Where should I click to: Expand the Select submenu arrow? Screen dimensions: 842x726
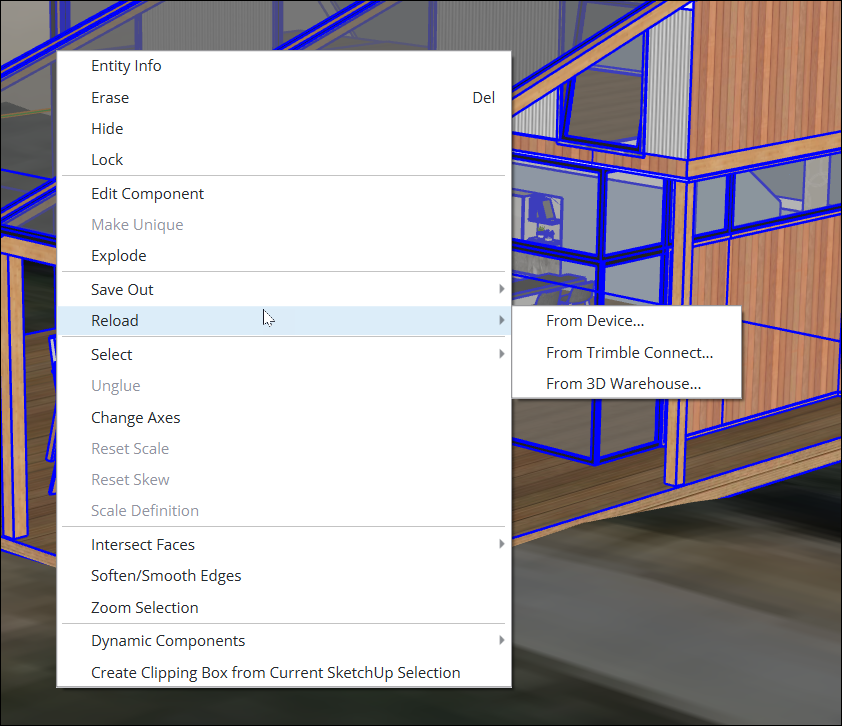click(502, 354)
